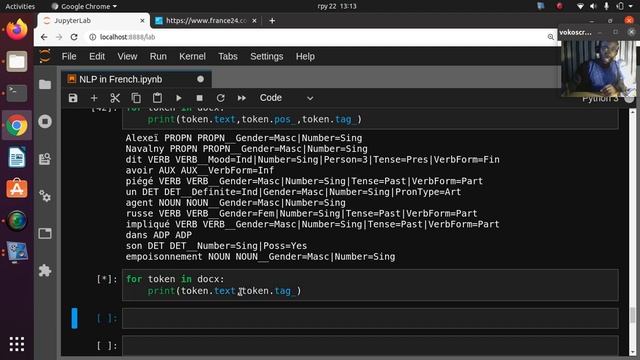Open the commands palette sidebar icon

[45, 159]
